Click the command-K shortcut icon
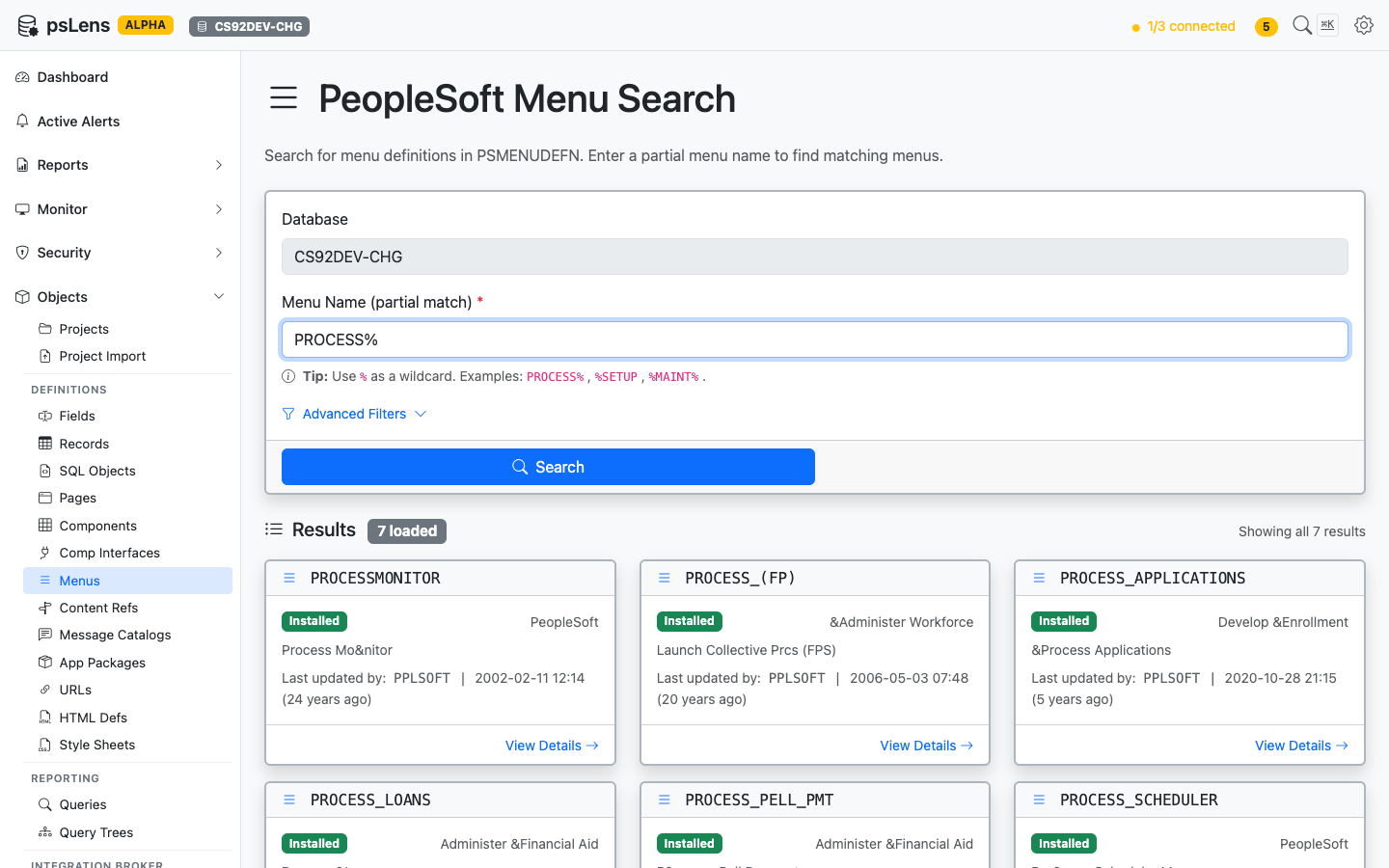Image resolution: width=1389 pixels, height=868 pixels. [x=1328, y=25]
